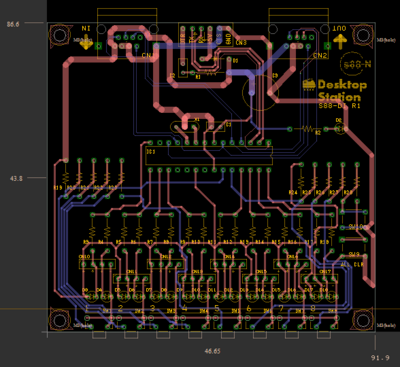Click the Desktop Station silkscreen text

tap(342, 90)
